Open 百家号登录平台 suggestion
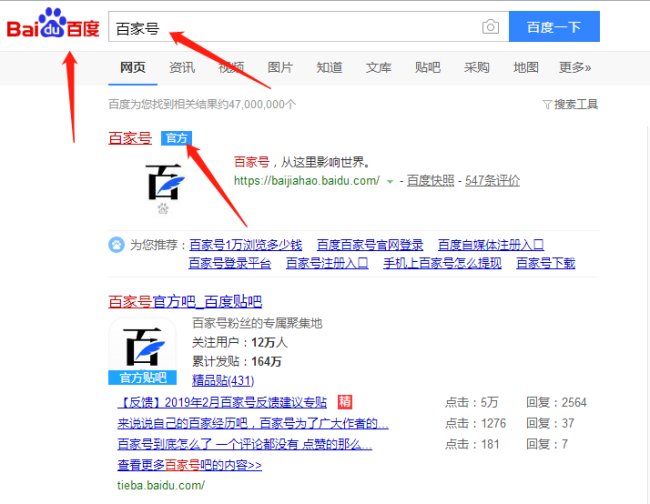The image size is (650, 504). tap(230, 263)
